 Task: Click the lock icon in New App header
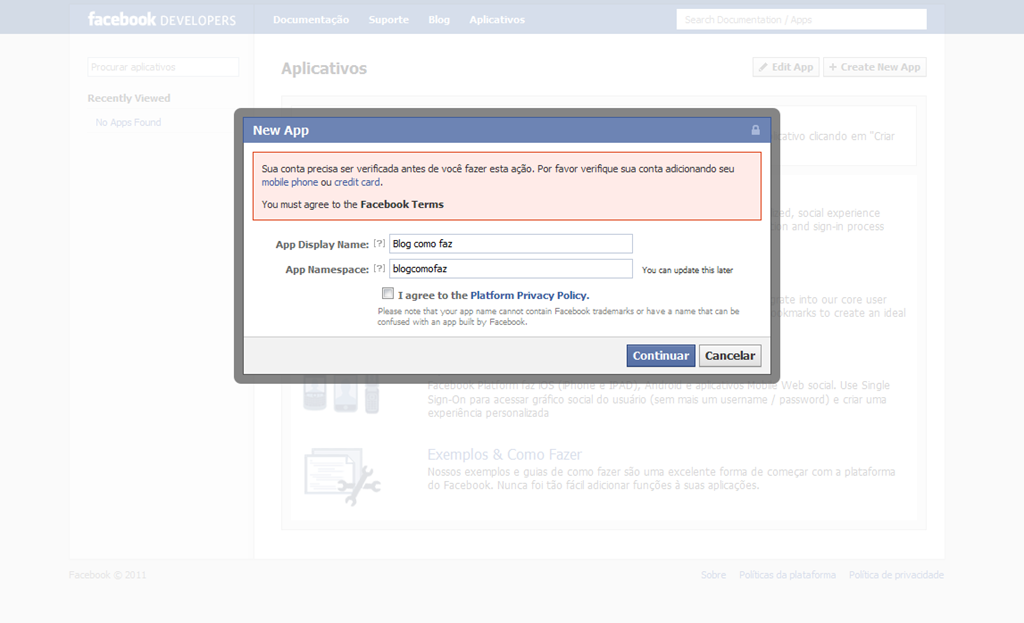coord(756,130)
